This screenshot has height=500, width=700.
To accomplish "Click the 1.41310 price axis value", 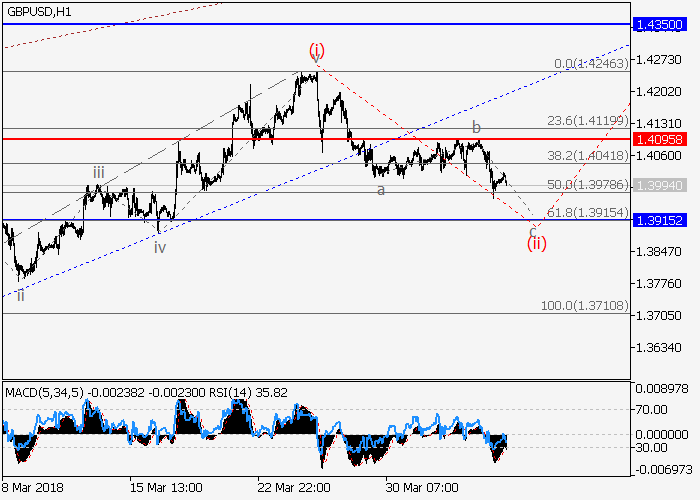I will coord(659,124).
